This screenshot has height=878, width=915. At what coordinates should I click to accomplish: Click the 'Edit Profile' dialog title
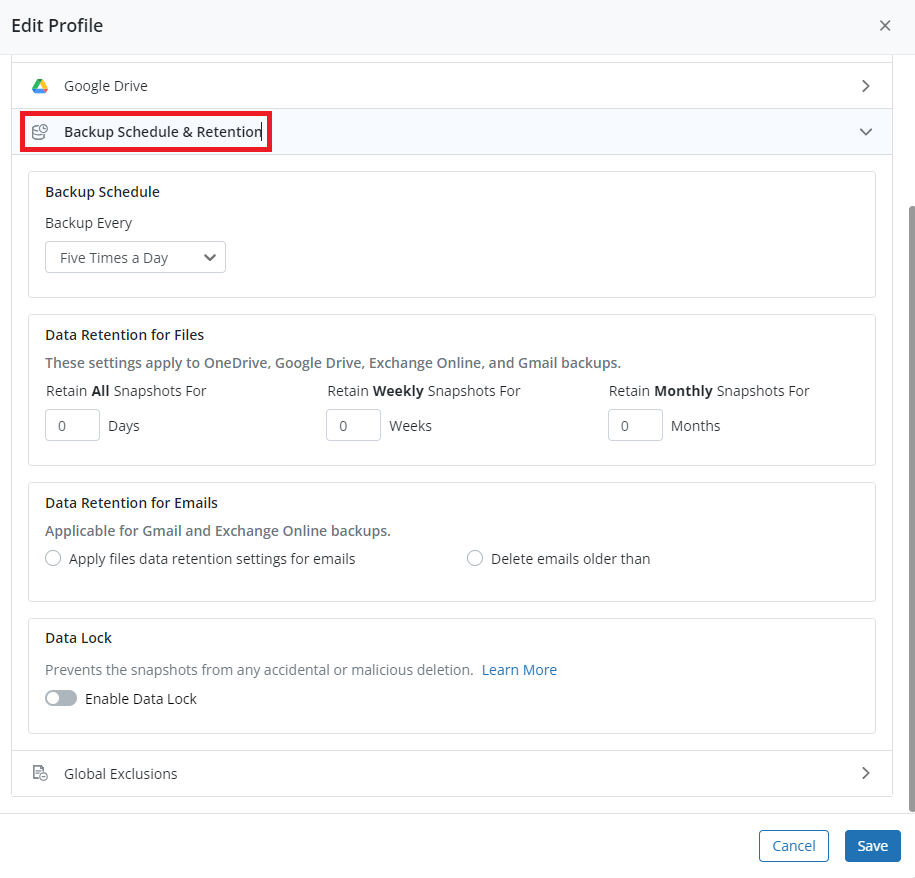click(x=57, y=26)
